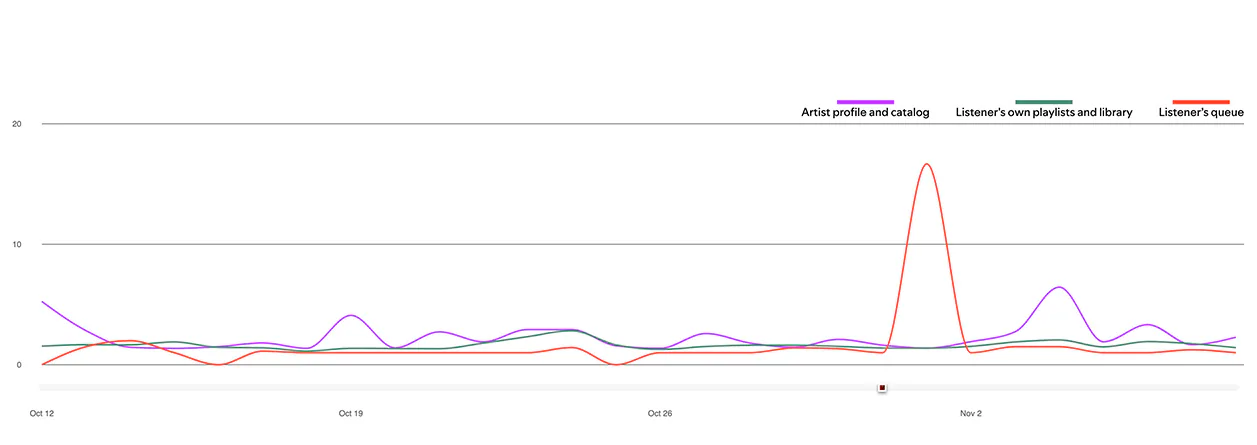Select the Oct 26 date label
The image size is (1257, 445).
pyautogui.click(x=659, y=413)
